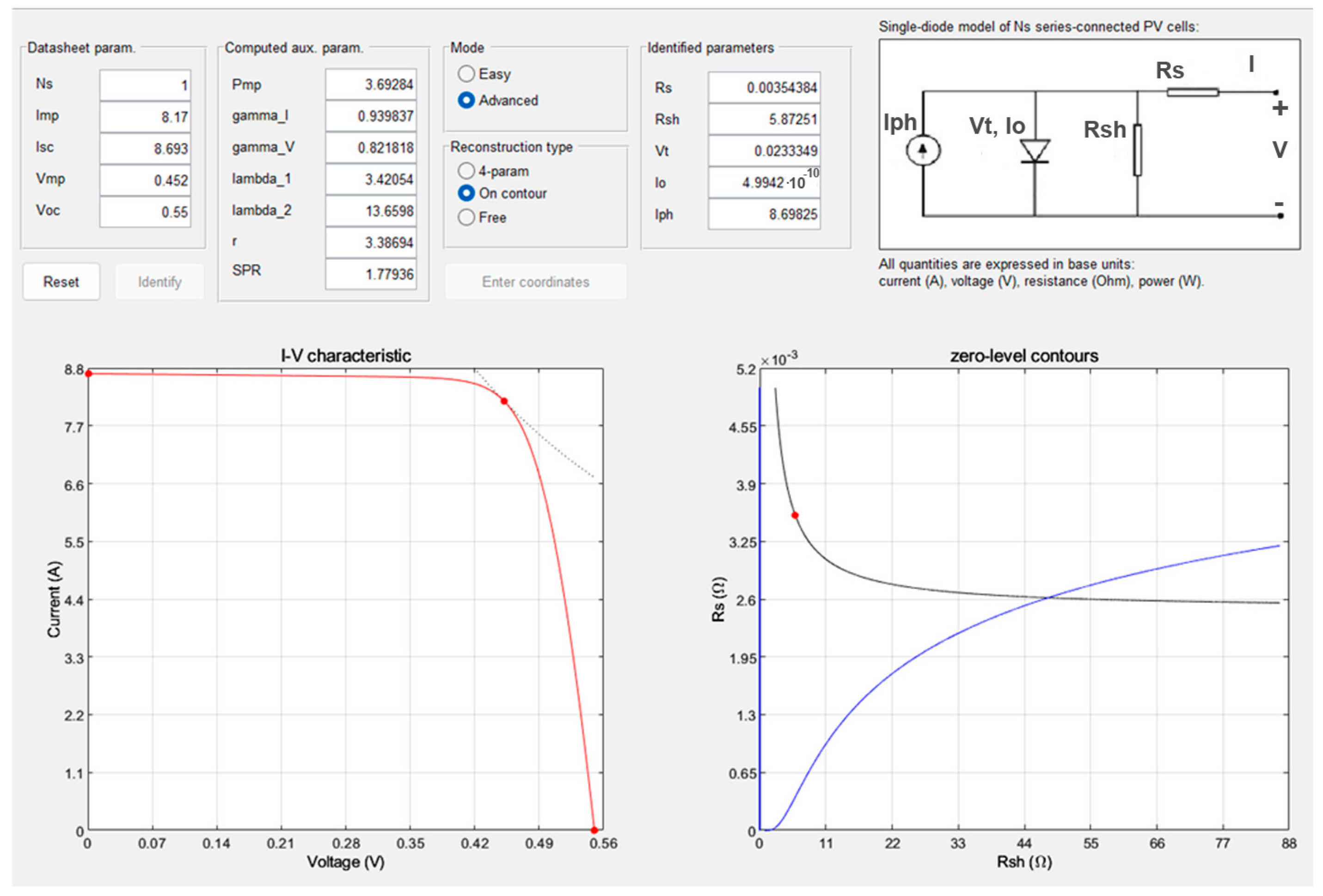The height and width of the screenshot is (896, 1323).
Task: Click the Vmp input field
Action: point(145,180)
